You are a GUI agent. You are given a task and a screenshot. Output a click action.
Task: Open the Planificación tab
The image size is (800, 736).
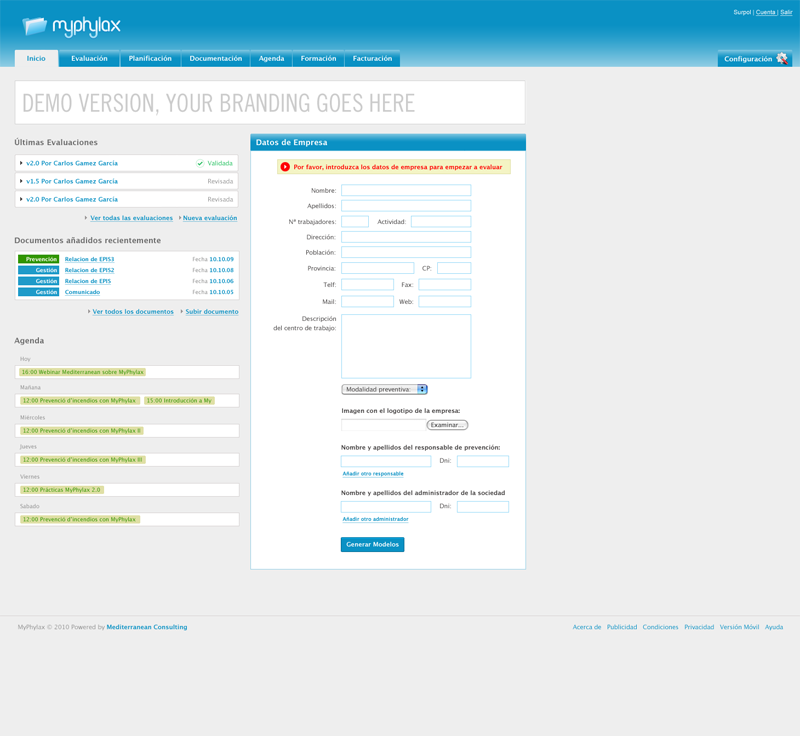[150, 59]
